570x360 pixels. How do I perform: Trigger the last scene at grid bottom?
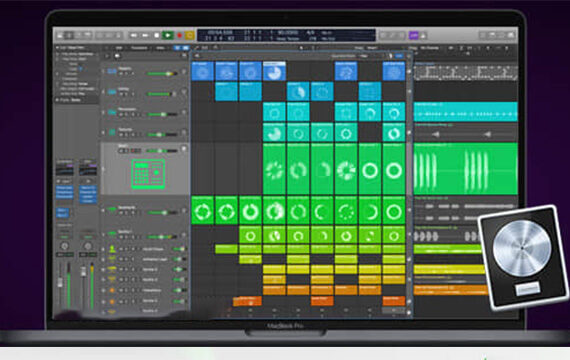(x=394, y=311)
